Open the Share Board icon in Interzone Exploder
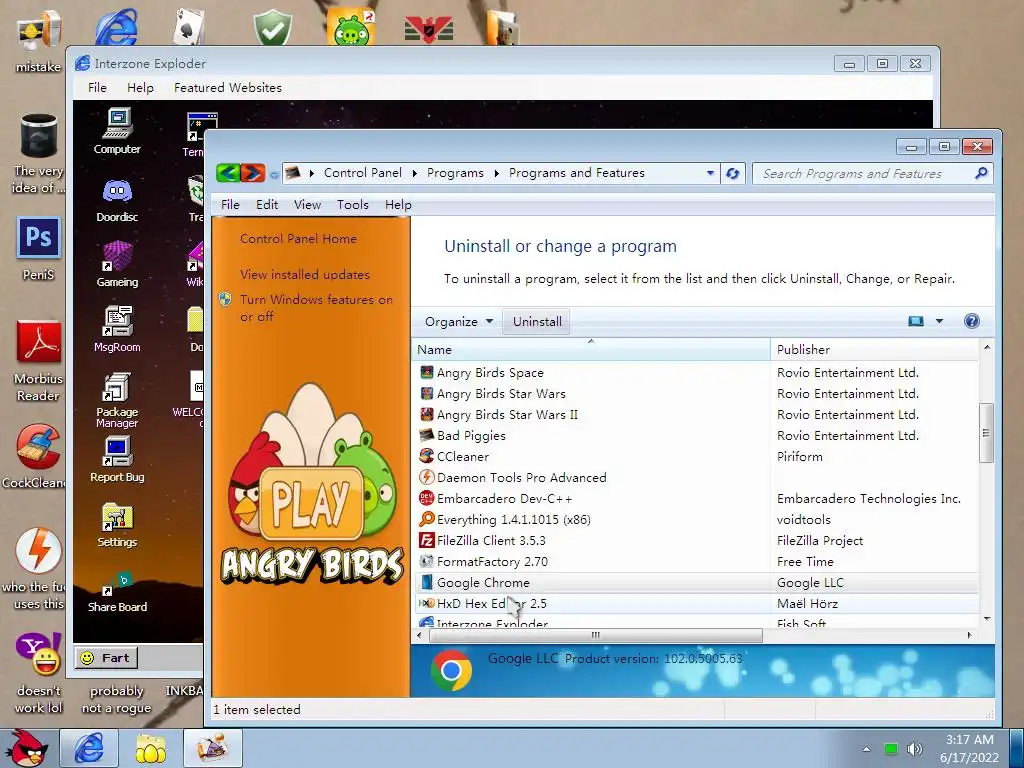Viewport: 1024px width, 768px height. click(118, 592)
